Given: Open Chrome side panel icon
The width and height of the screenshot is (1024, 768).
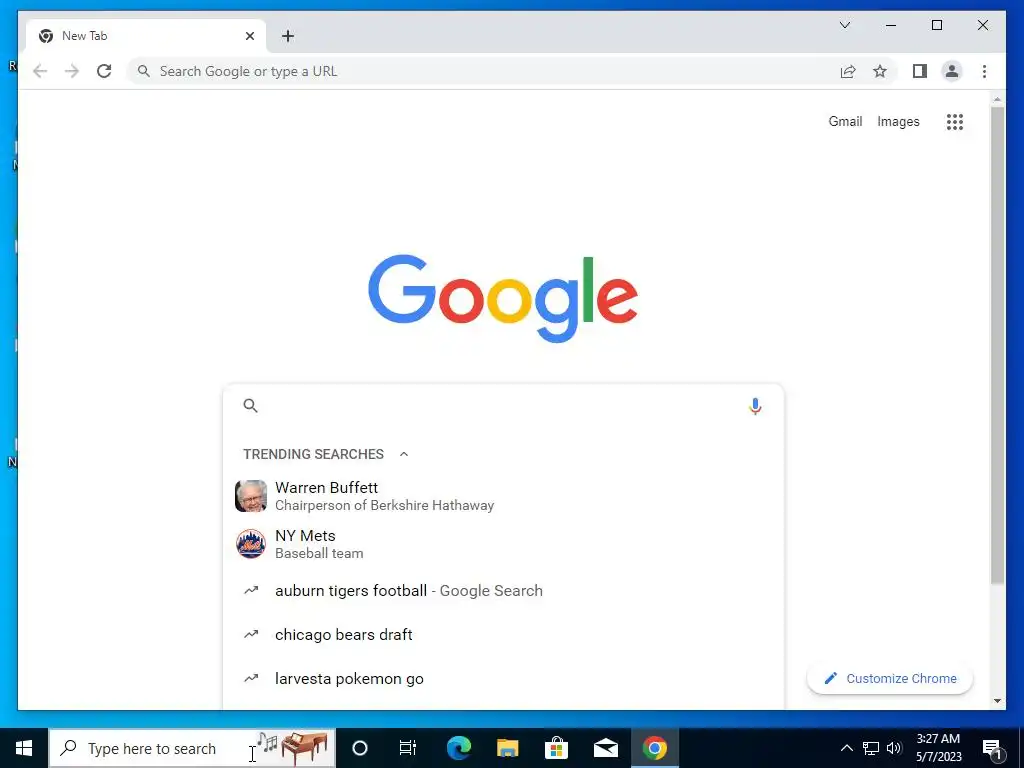Looking at the screenshot, I should click(x=920, y=71).
